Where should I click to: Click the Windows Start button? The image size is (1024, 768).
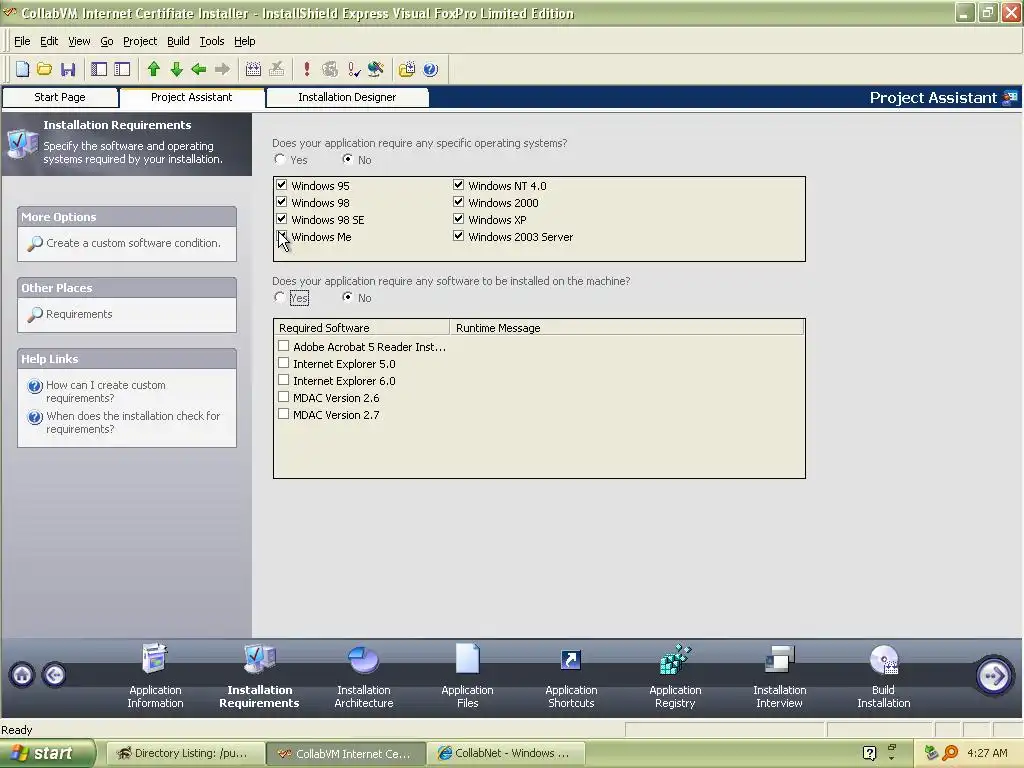point(48,753)
